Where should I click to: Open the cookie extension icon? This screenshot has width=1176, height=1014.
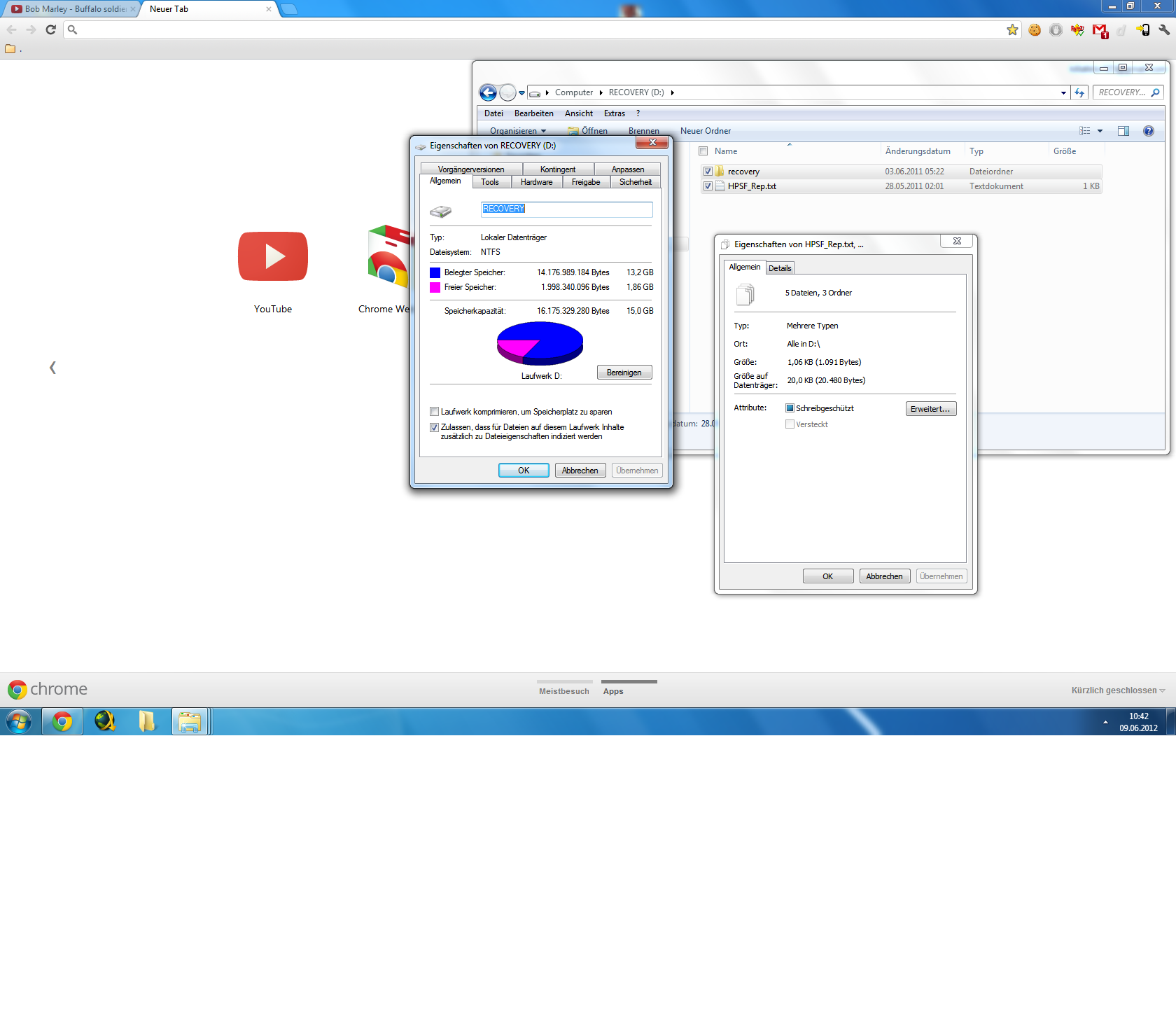pyautogui.click(x=1035, y=30)
